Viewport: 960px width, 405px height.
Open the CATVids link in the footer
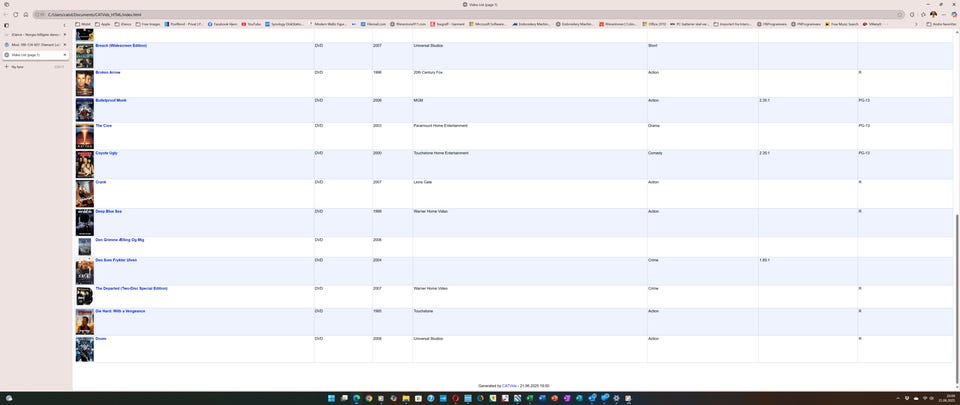click(509, 386)
